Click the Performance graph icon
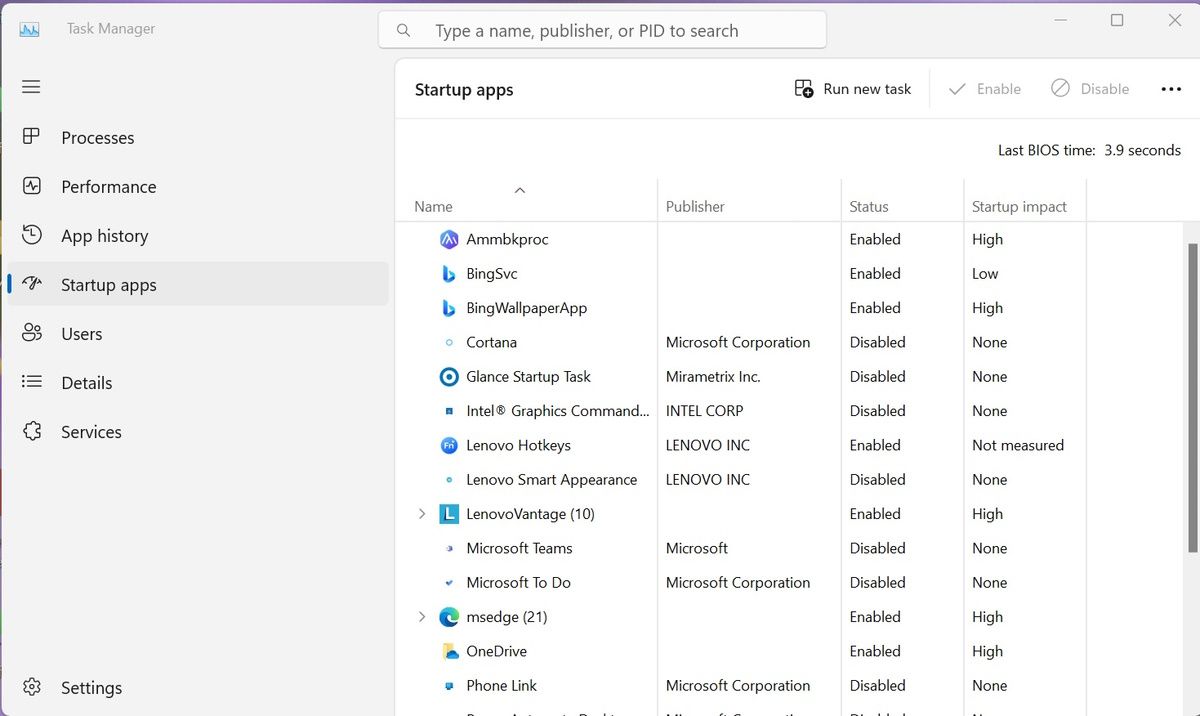The width and height of the screenshot is (1200, 716). (32, 186)
